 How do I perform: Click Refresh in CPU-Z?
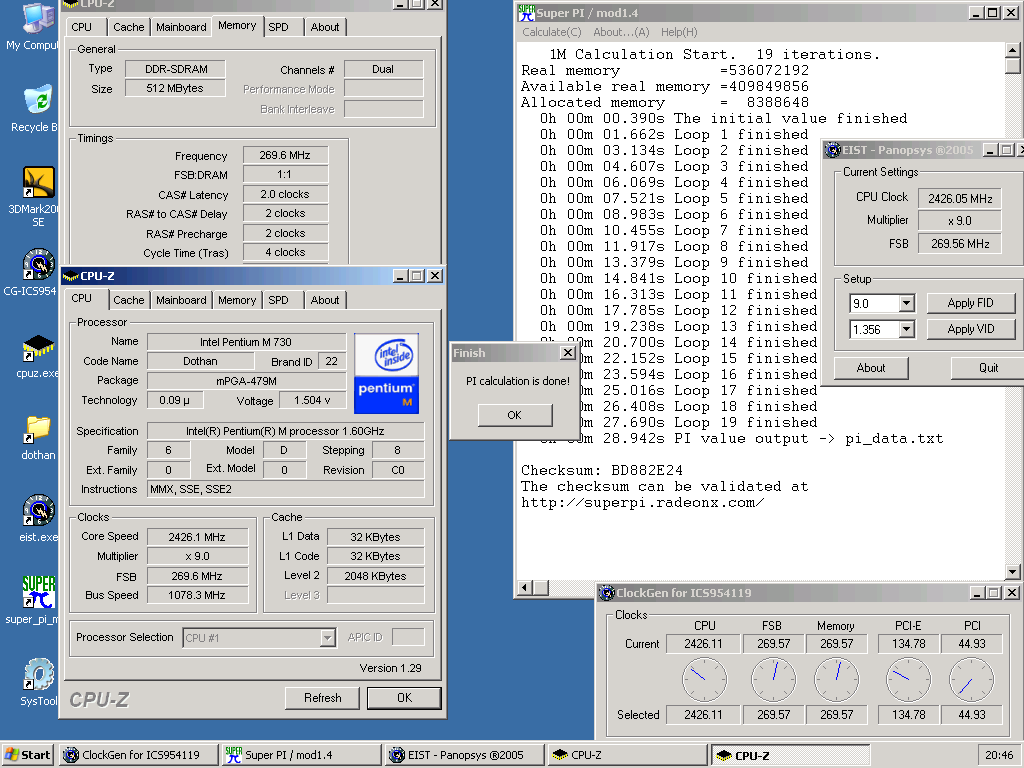tap(323, 698)
